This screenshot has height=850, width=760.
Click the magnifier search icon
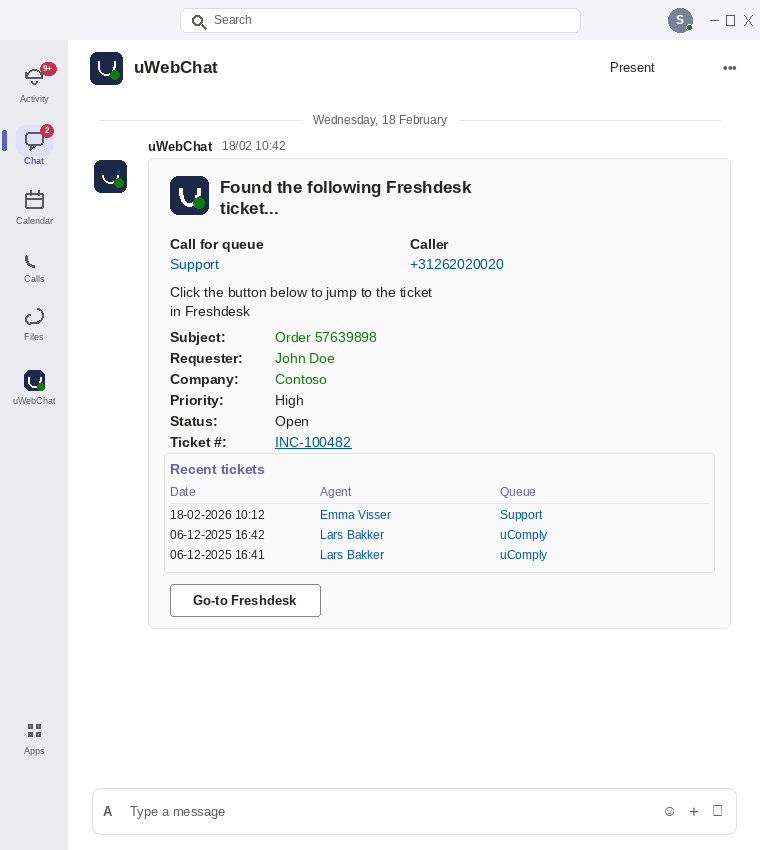click(x=199, y=22)
